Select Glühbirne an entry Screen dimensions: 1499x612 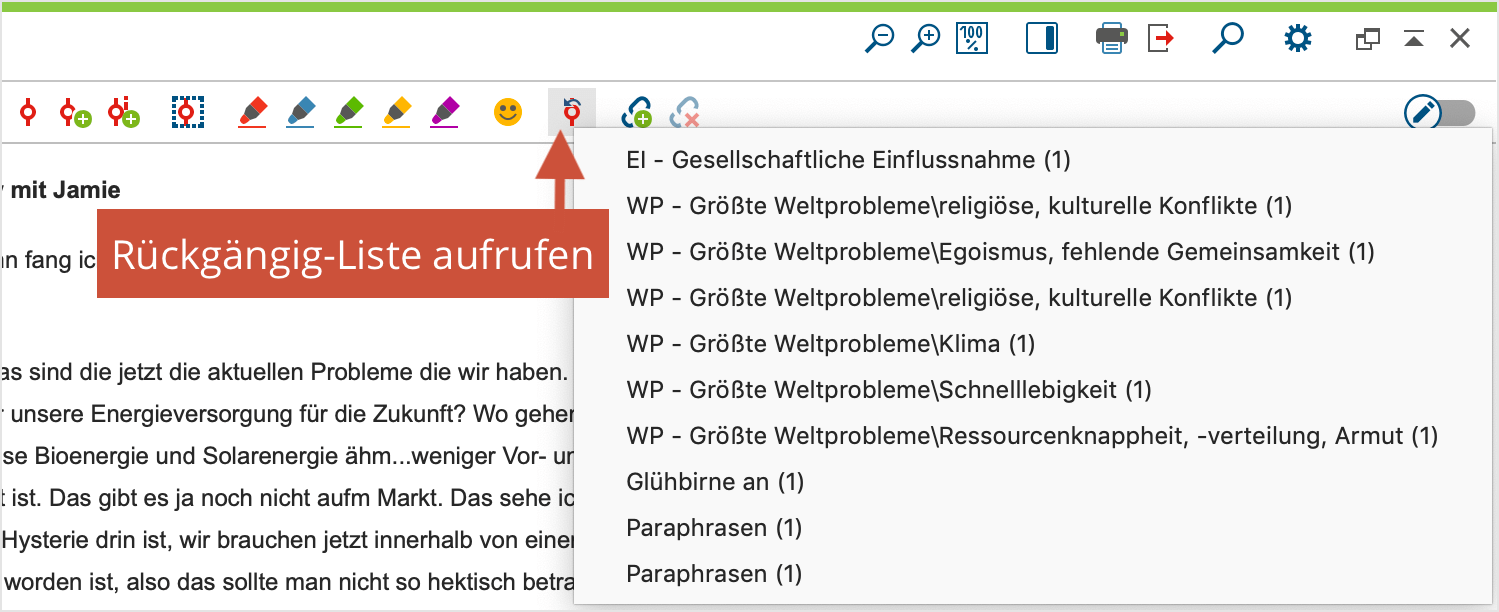pos(1034,482)
